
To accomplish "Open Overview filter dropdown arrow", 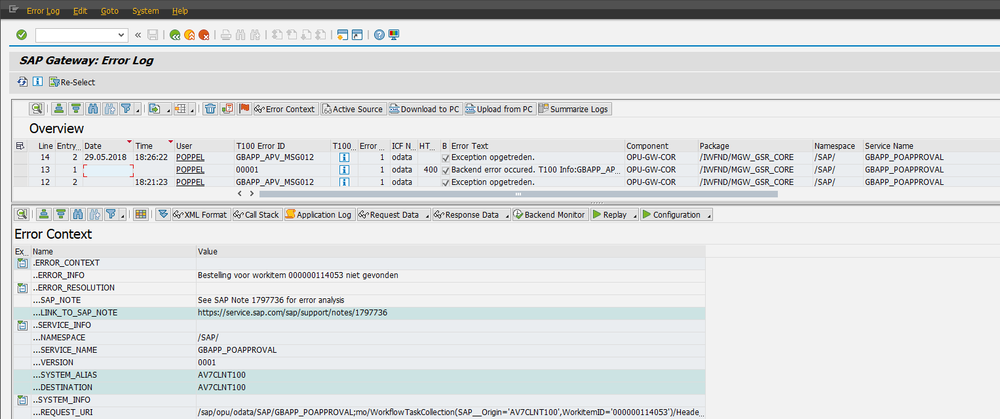I will tap(138, 110).
